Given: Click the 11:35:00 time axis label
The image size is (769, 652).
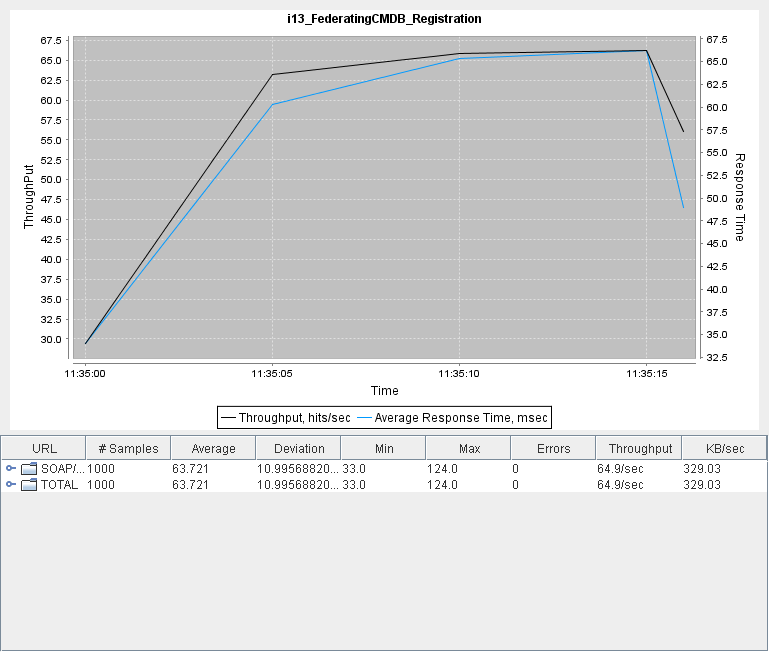Looking at the screenshot, I should click(x=85, y=374).
